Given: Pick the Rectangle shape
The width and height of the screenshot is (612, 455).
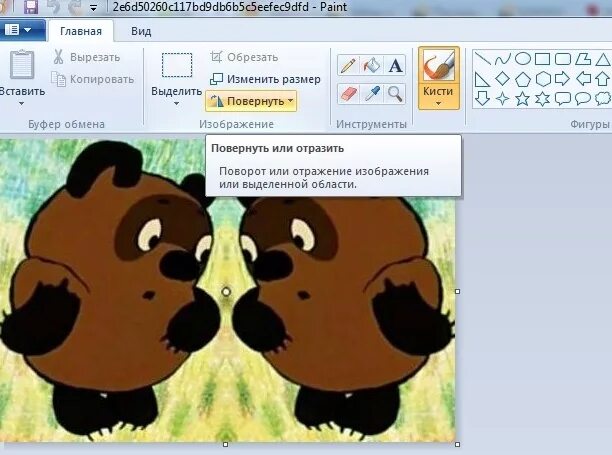Looking at the screenshot, I should coord(543,59).
